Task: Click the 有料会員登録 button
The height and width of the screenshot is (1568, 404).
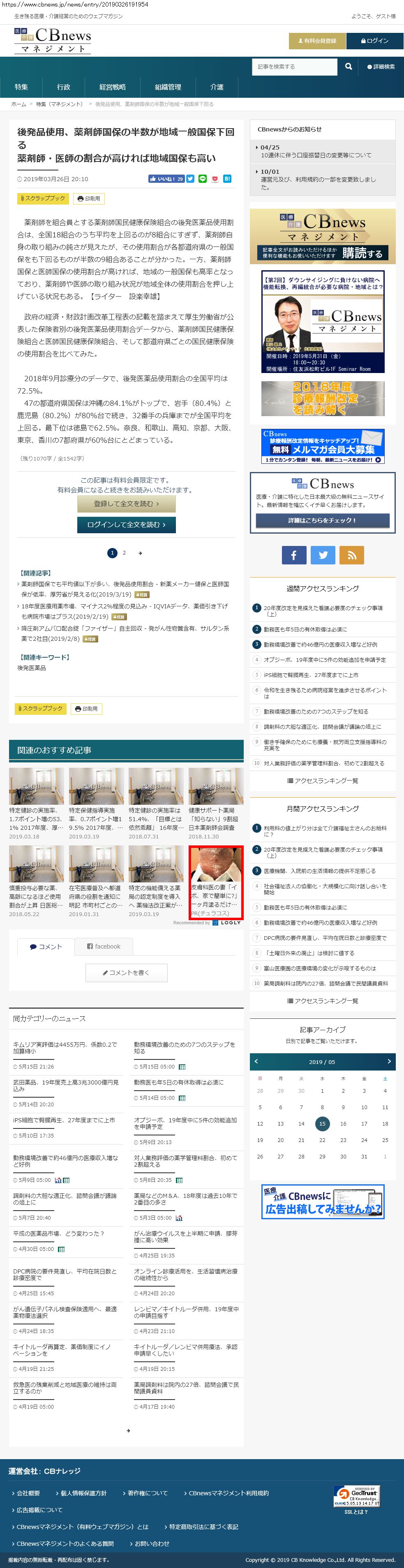Action: pyautogui.click(x=317, y=41)
